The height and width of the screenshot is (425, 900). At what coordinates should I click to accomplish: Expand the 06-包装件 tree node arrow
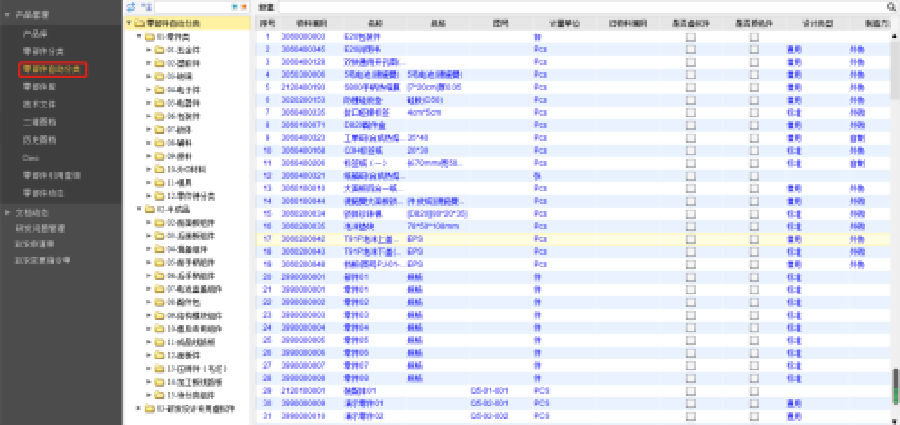pos(149,117)
